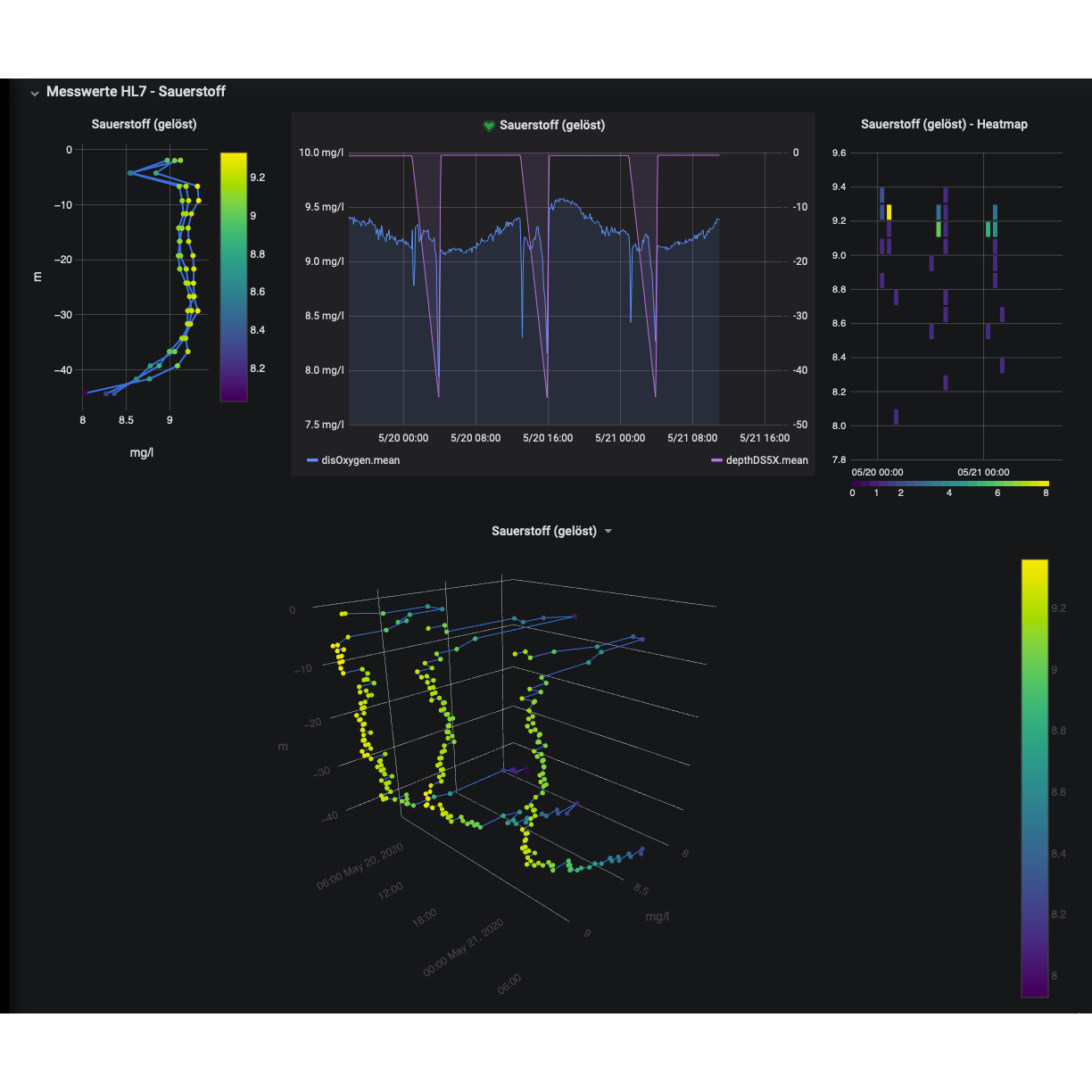Viewport: 1092px width, 1092px height.
Task: Open the time series Sauerstoff (gelöst) title menu
Action: tap(551, 126)
